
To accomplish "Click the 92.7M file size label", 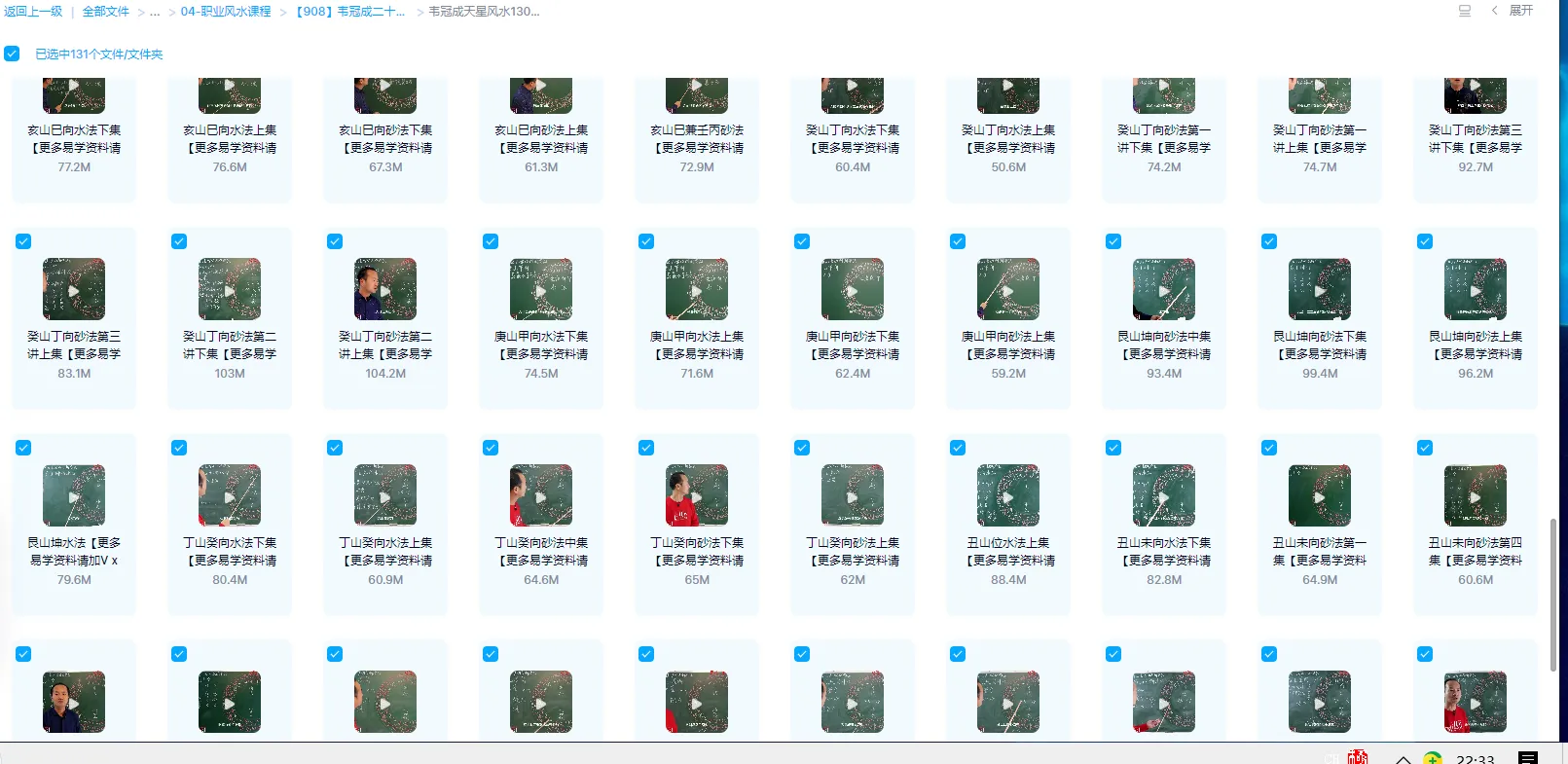I will click(x=1476, y=167).
